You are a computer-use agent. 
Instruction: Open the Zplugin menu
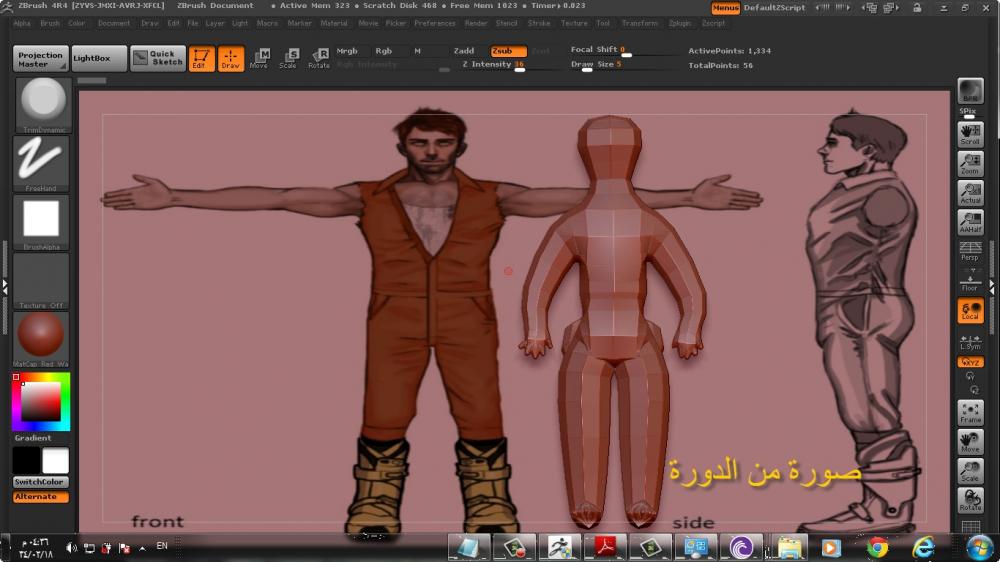(679, 23)
